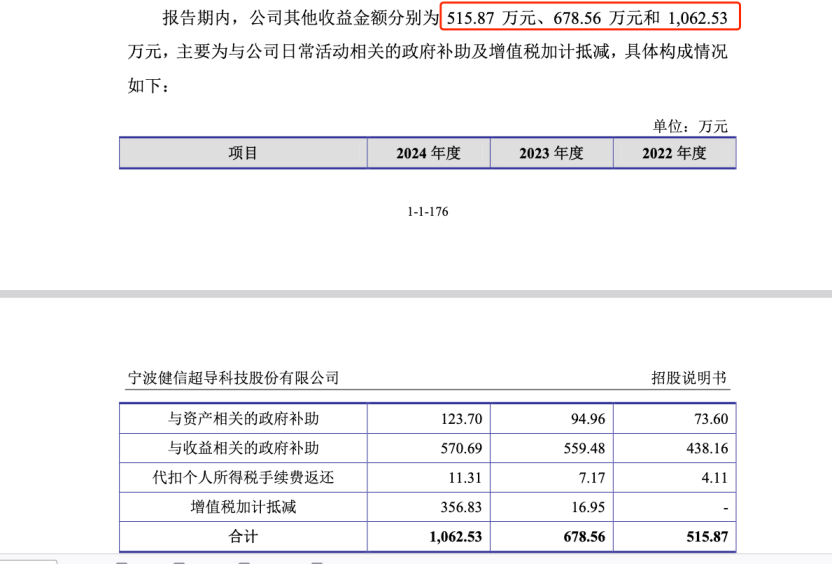Image resolution: width=832 pixels, height=564 pixels.
Task: Click the 代扣个人所得税手续费返还 row label
Action: 243,478
